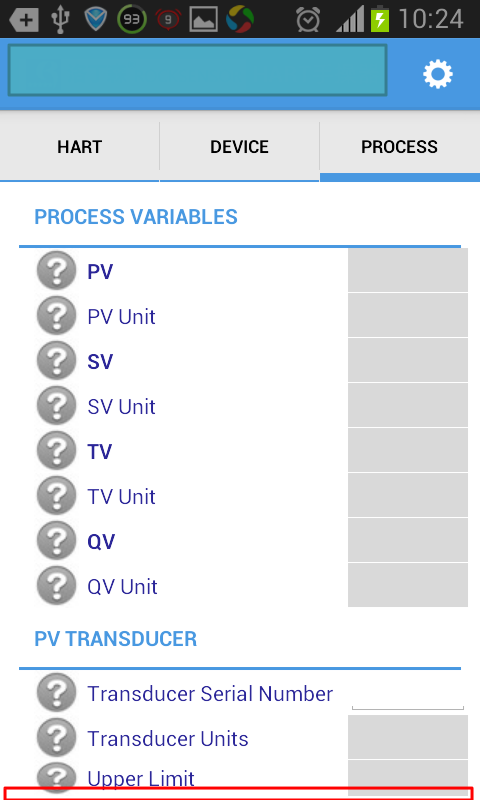Tap the SV Unit value box

point(408,405)
